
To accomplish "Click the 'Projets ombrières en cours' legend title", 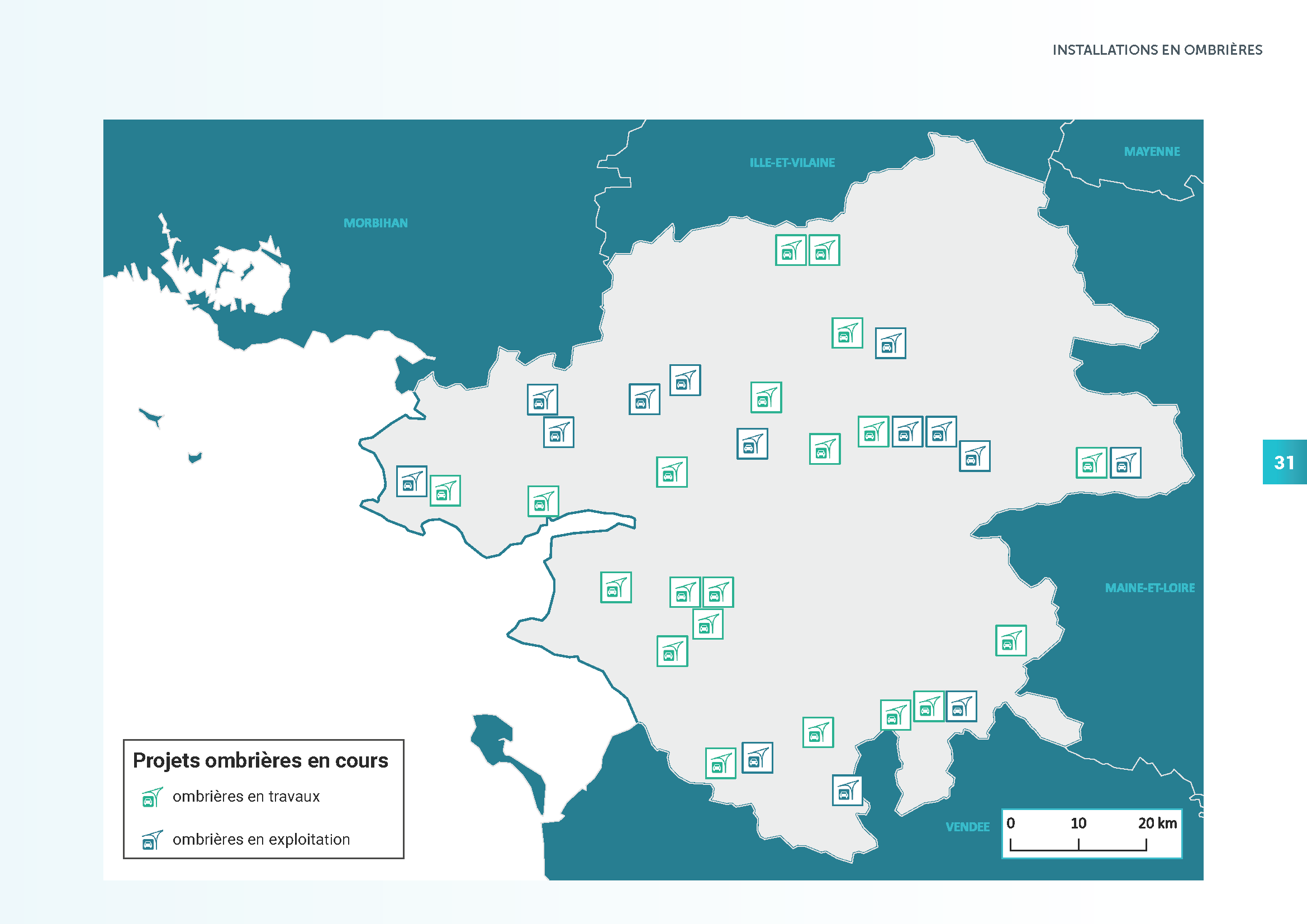I will pos(260,761).
